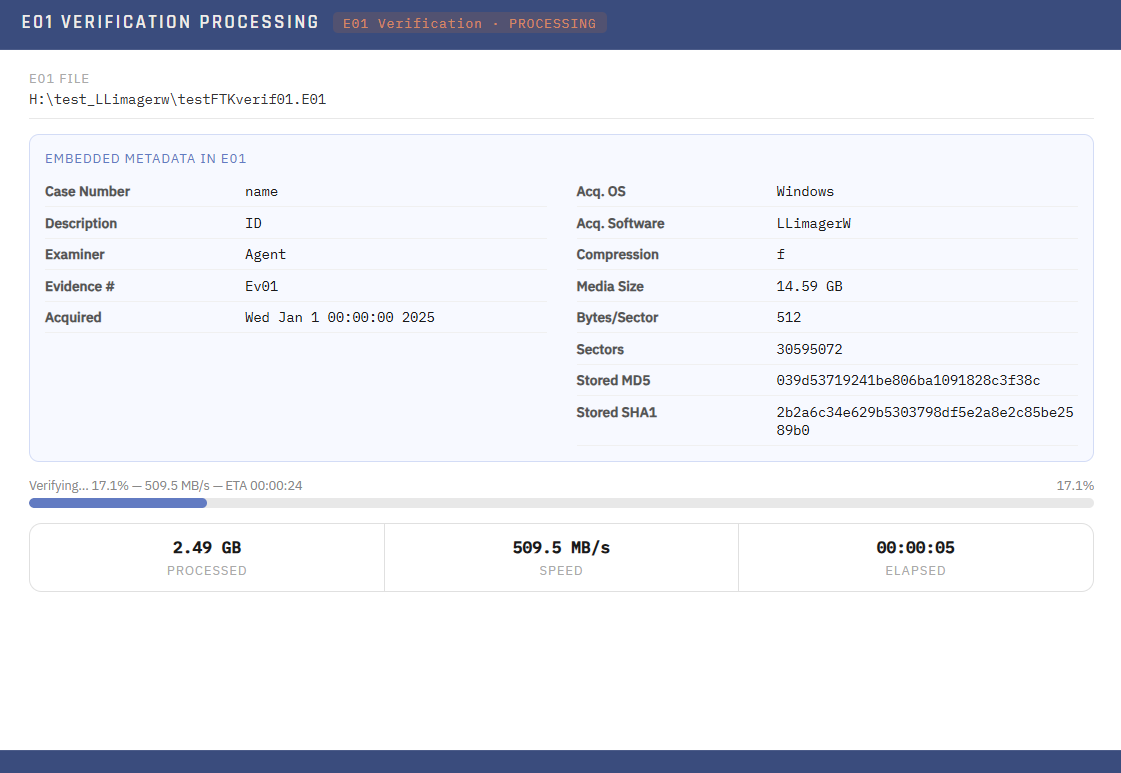Click the 'Verifying... 17.1%' status line

[166, 486]
